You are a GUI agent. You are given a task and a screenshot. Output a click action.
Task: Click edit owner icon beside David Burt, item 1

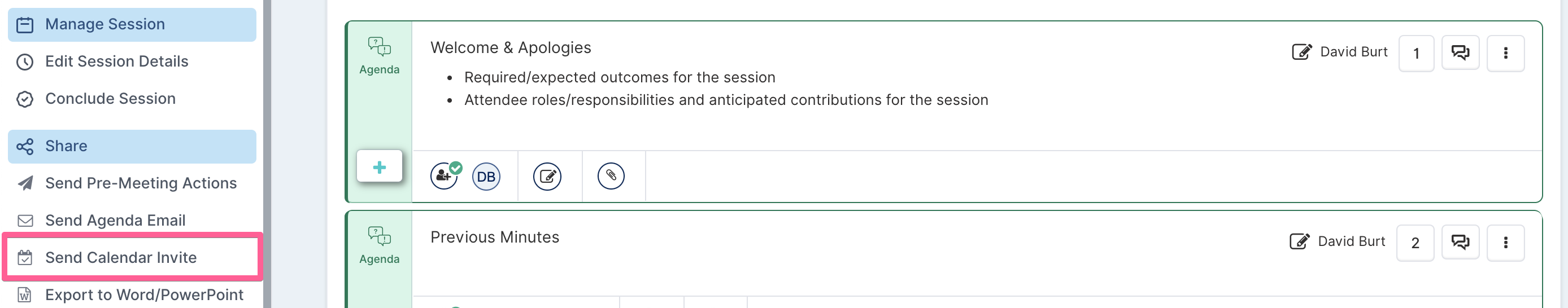[1301, 52]
